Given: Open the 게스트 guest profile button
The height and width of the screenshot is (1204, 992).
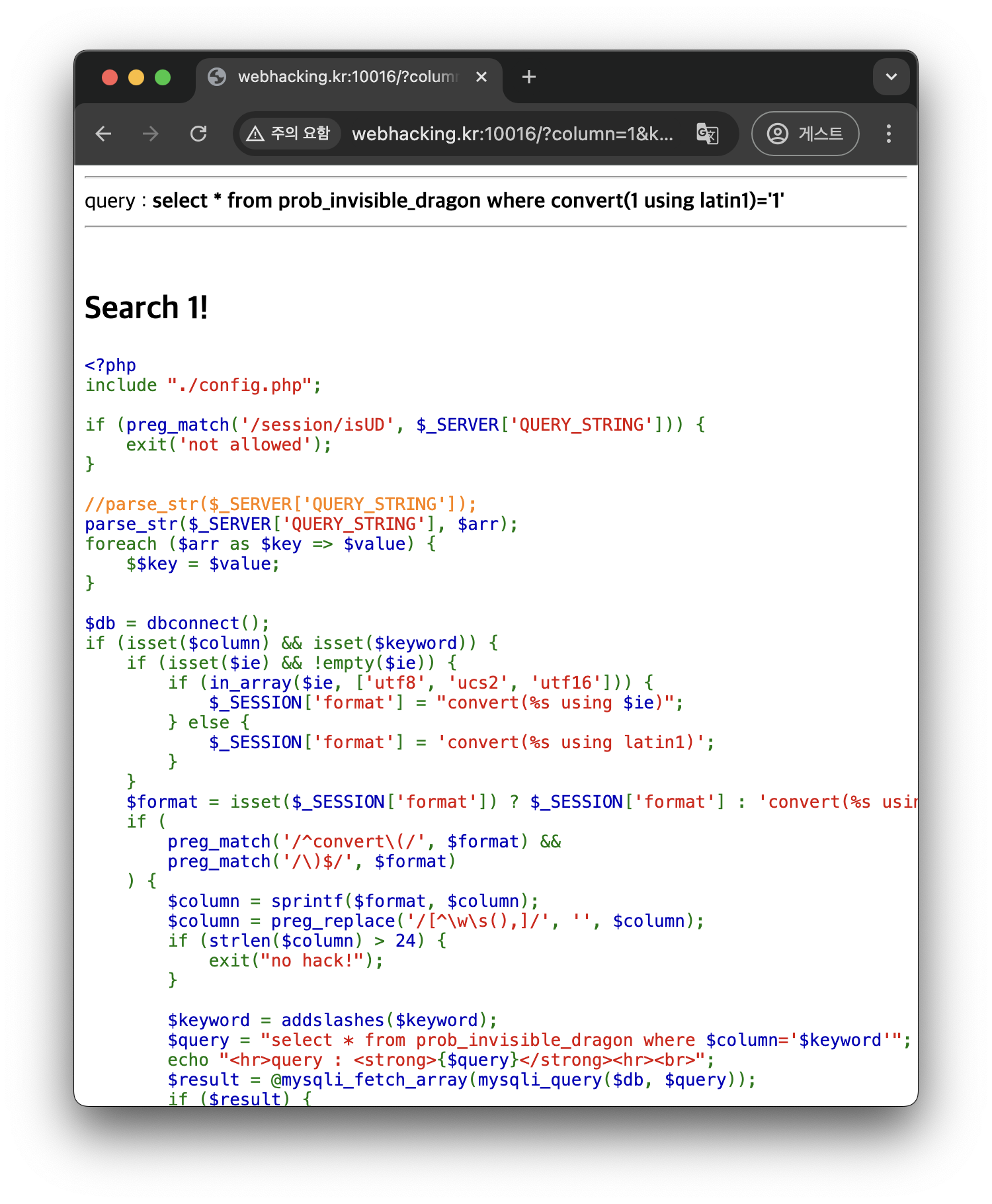Looking at the screenshot, I should (805, 134).
